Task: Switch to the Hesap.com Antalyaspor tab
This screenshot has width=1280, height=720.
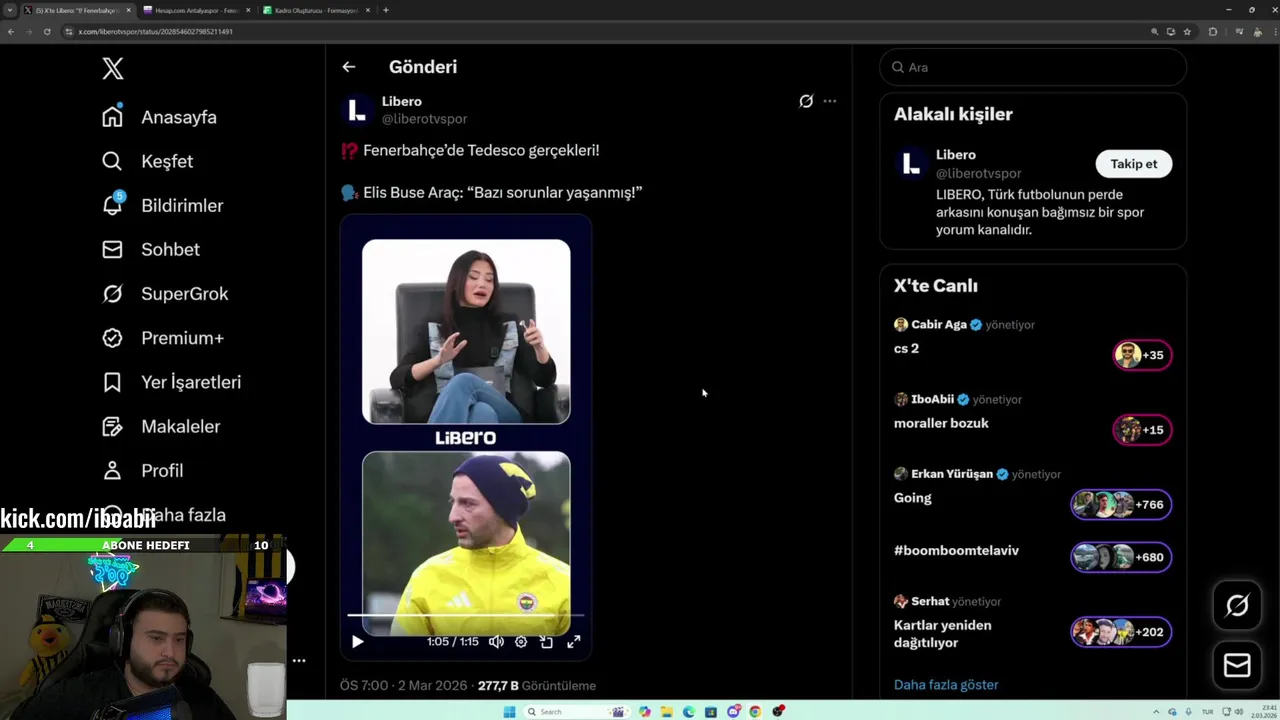Action: (196, 10)
